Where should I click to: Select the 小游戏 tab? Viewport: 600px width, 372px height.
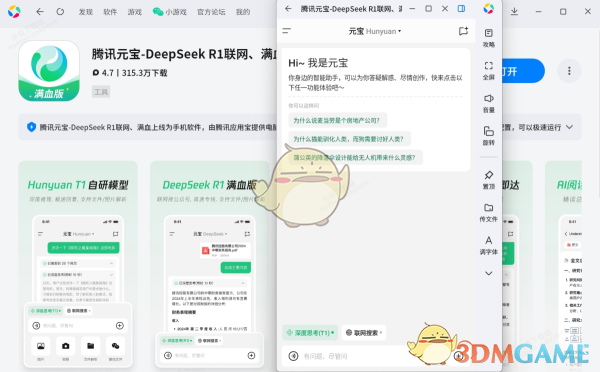coord(170,12)
